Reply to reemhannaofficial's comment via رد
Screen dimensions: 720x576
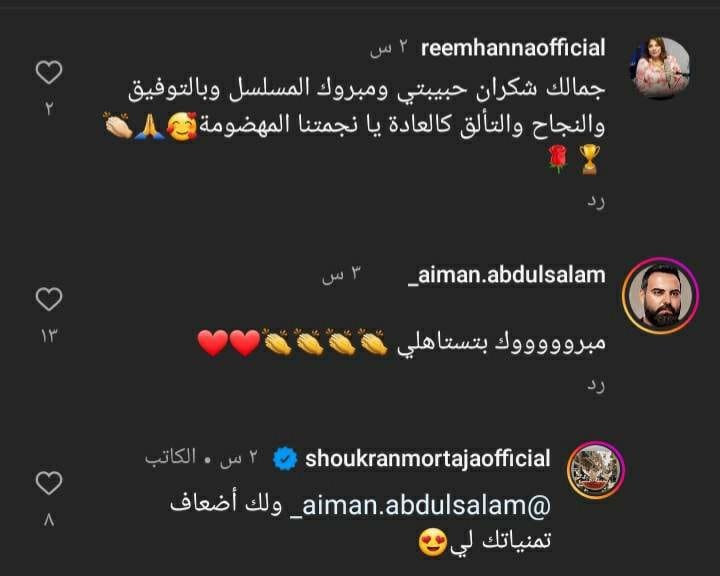[x=596, y=202]
